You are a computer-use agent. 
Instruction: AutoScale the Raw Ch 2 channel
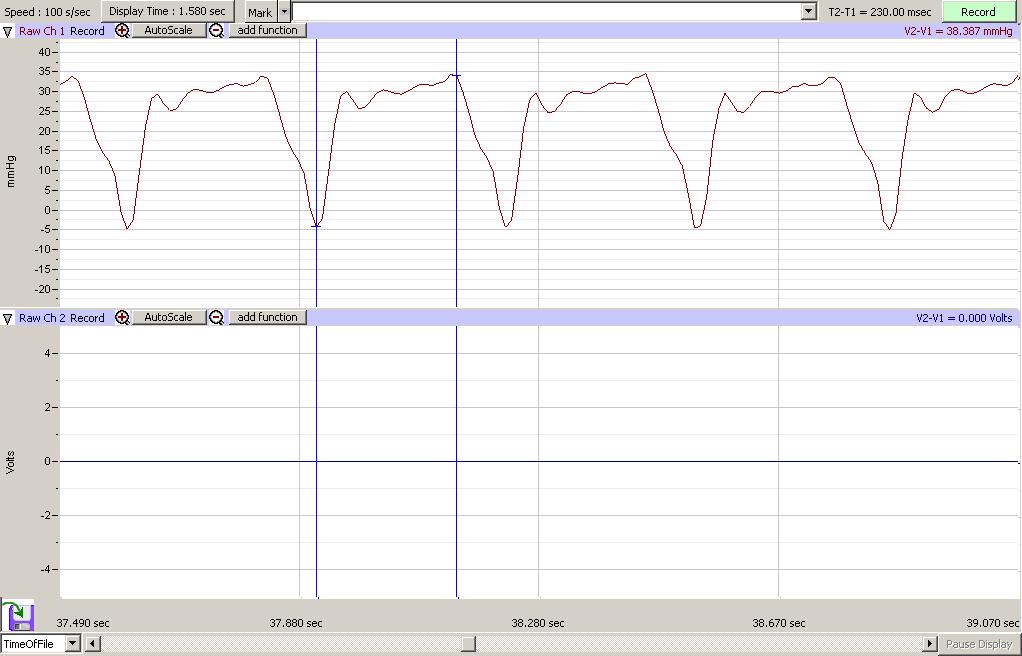[168, 318]
